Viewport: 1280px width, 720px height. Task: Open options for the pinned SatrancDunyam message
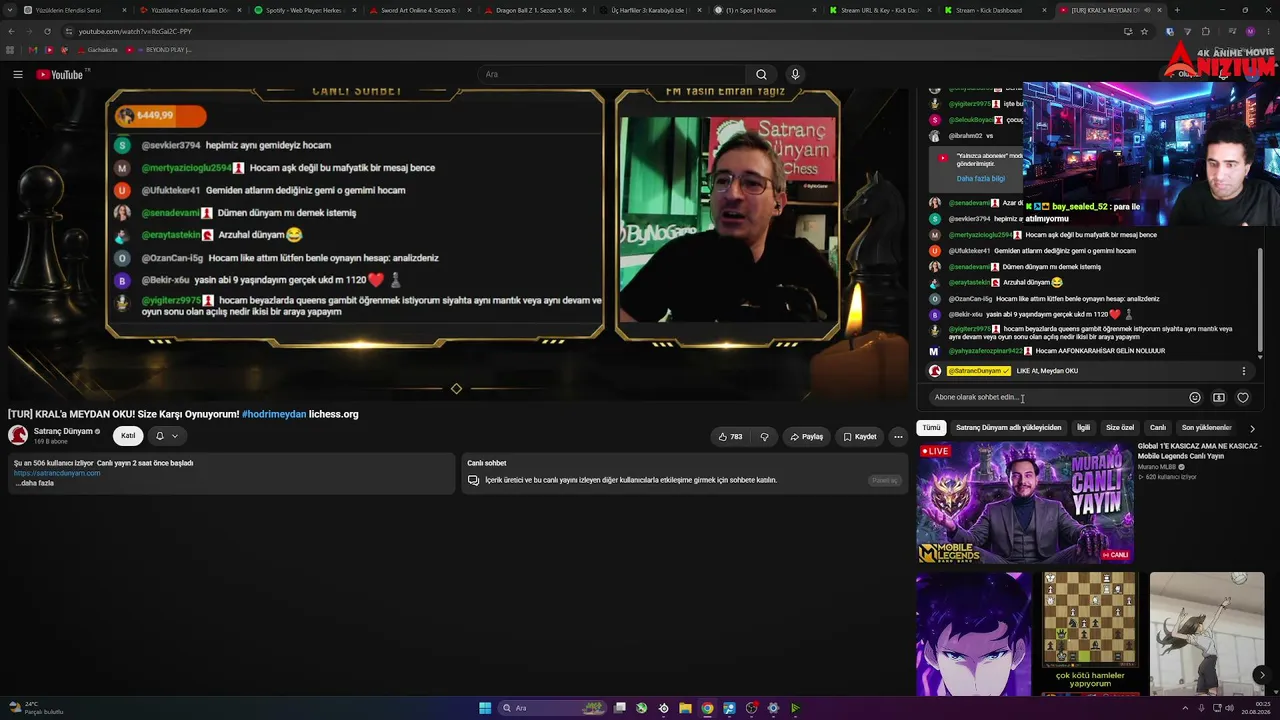[x=1244, y=371]
